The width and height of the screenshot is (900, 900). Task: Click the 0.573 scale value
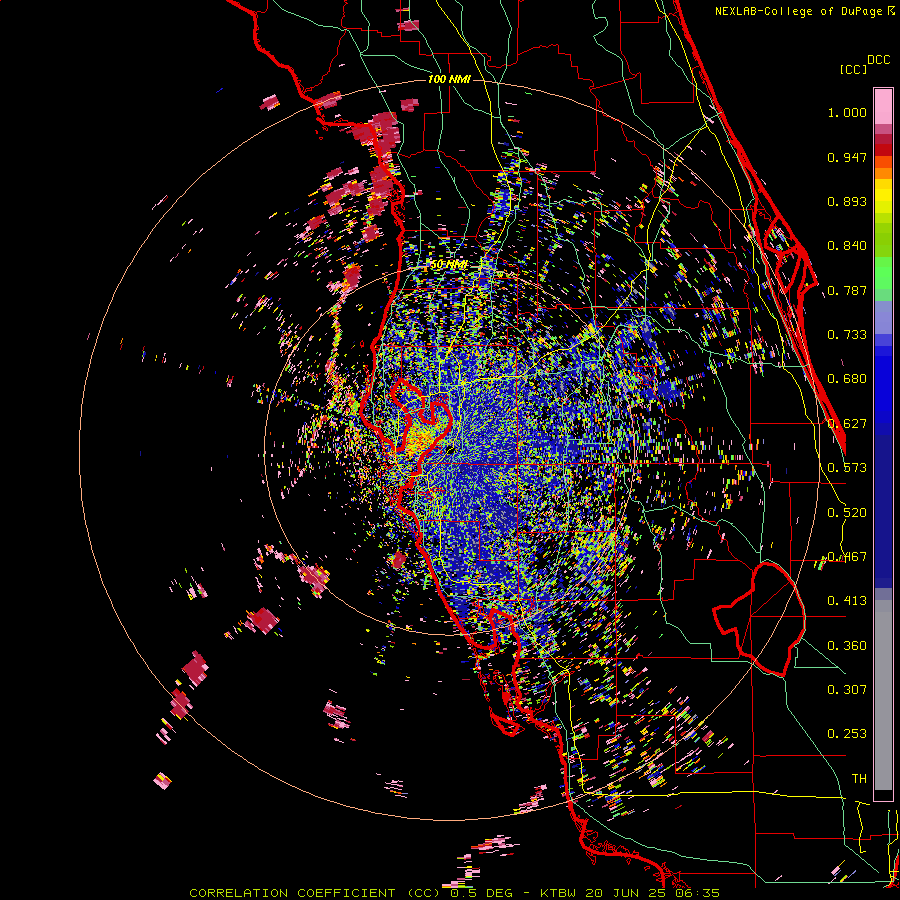point(847,468)
